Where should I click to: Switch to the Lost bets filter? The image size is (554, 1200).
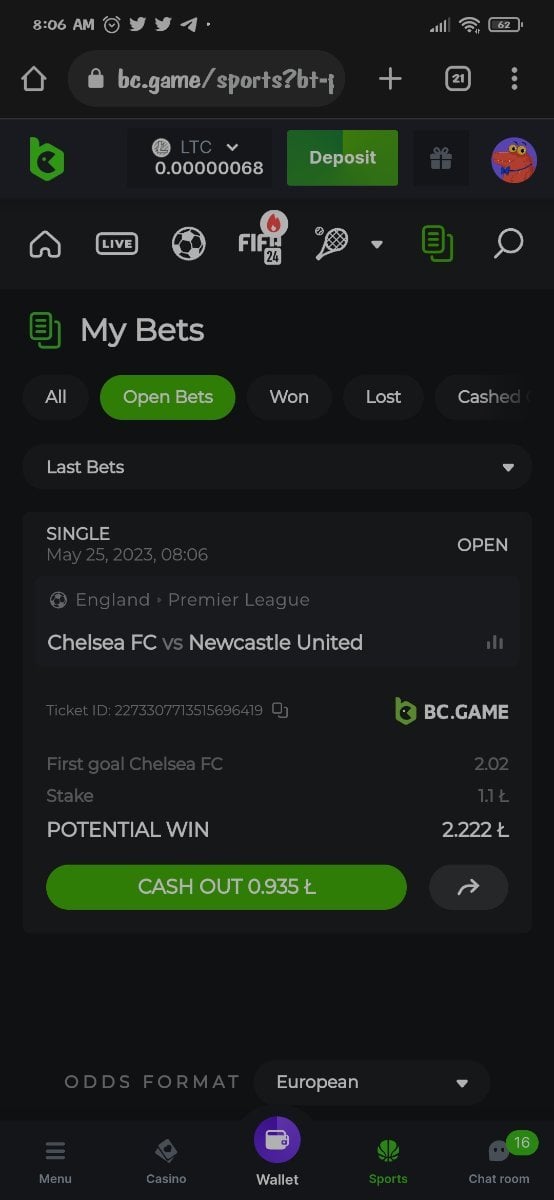click(383, 397)
